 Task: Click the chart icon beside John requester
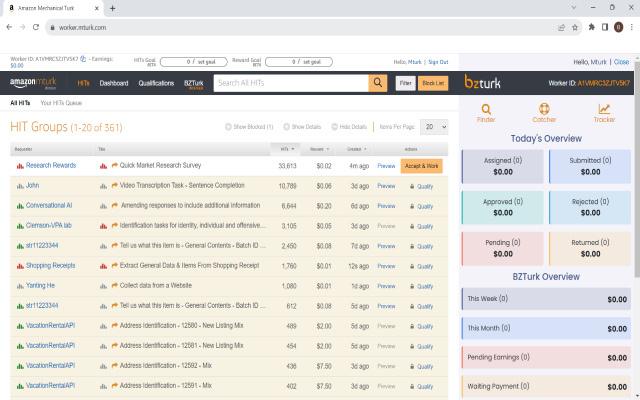pyautogui.click(x=20, y=186)
